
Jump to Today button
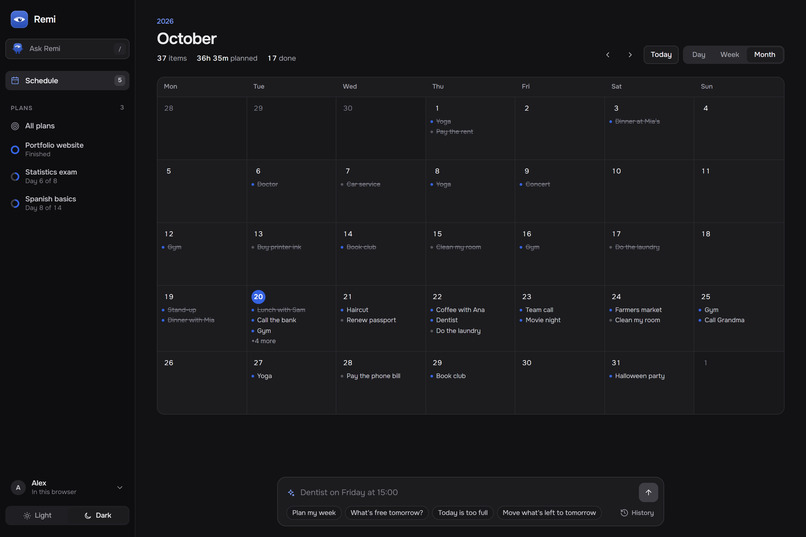coord(661,54)
